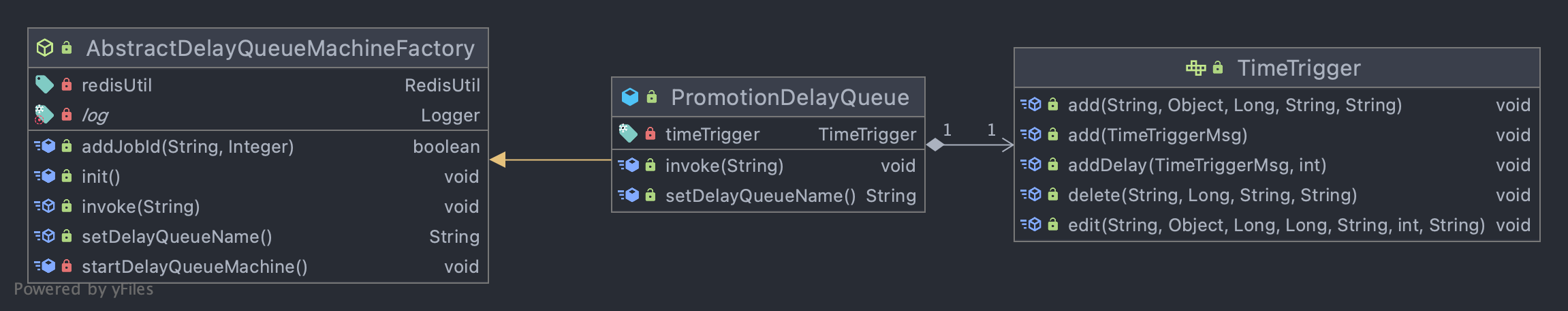
Task: Click the static log field icon
Action: pos(44,115)
